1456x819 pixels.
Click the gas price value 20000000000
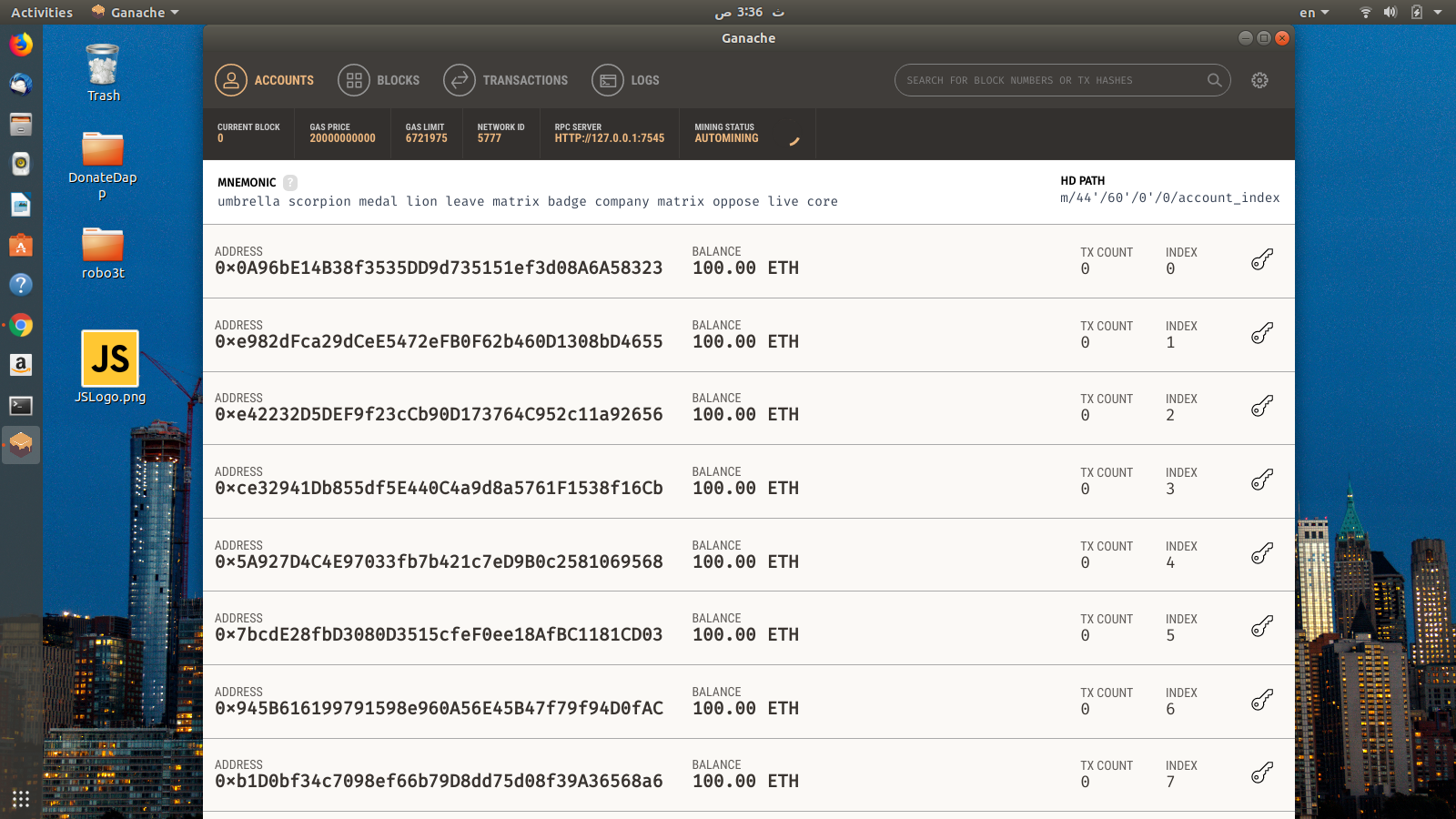[x=342, y=138]
